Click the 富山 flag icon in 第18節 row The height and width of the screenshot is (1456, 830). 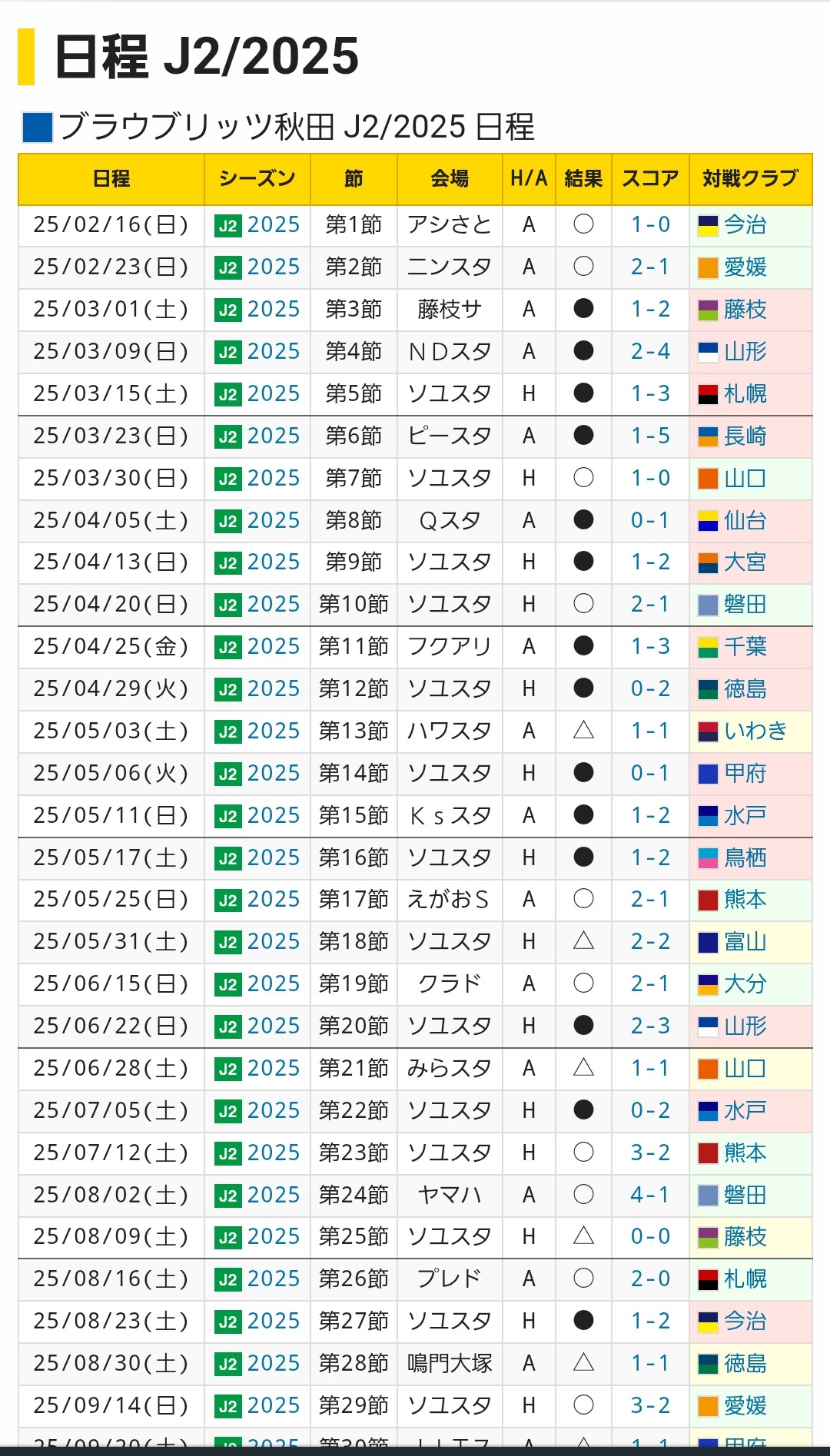coord(708,943)
